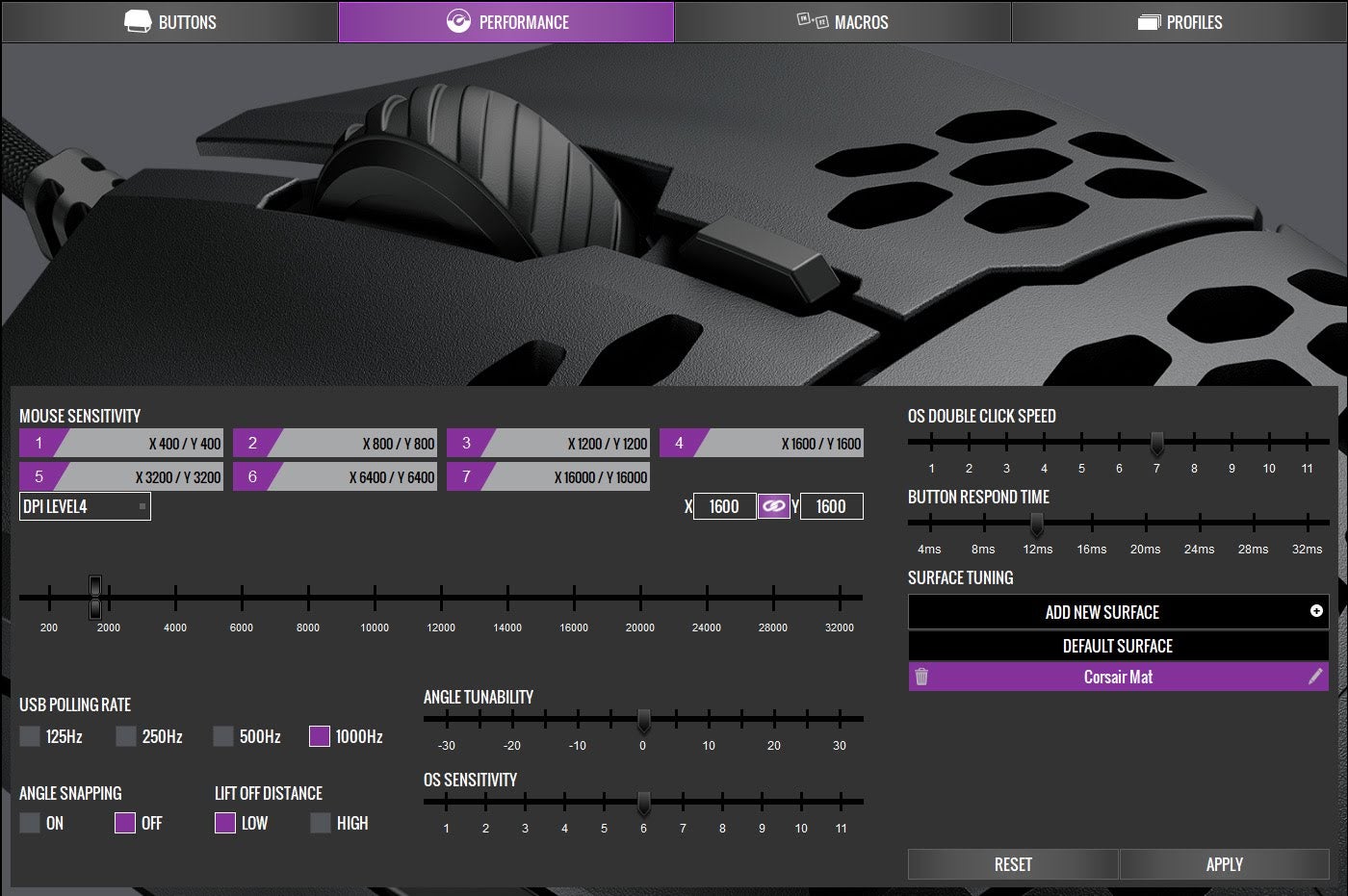Click the X DPI value field

point(724,506)
